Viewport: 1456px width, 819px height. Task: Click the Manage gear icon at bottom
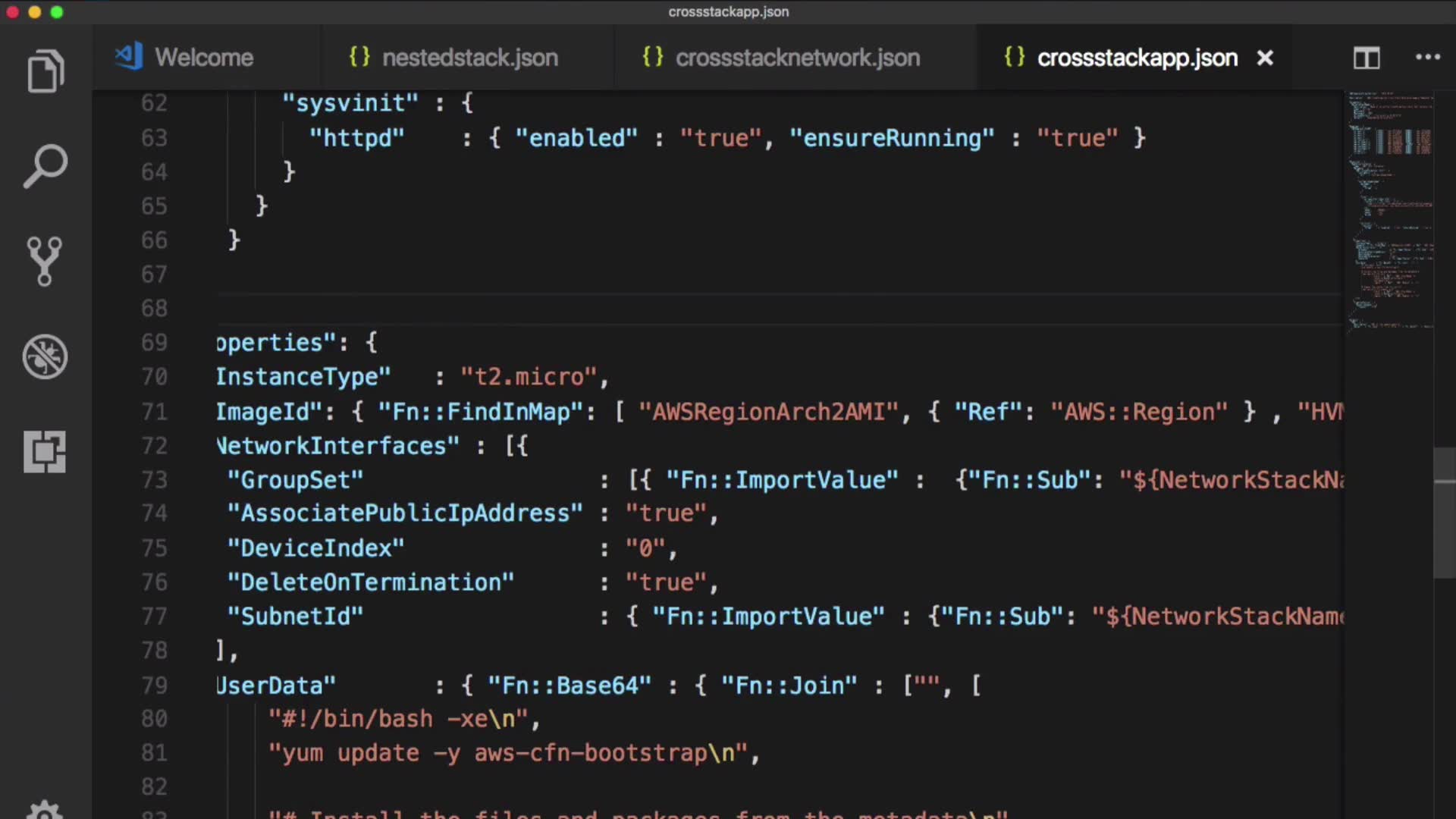tap(45, 810)
